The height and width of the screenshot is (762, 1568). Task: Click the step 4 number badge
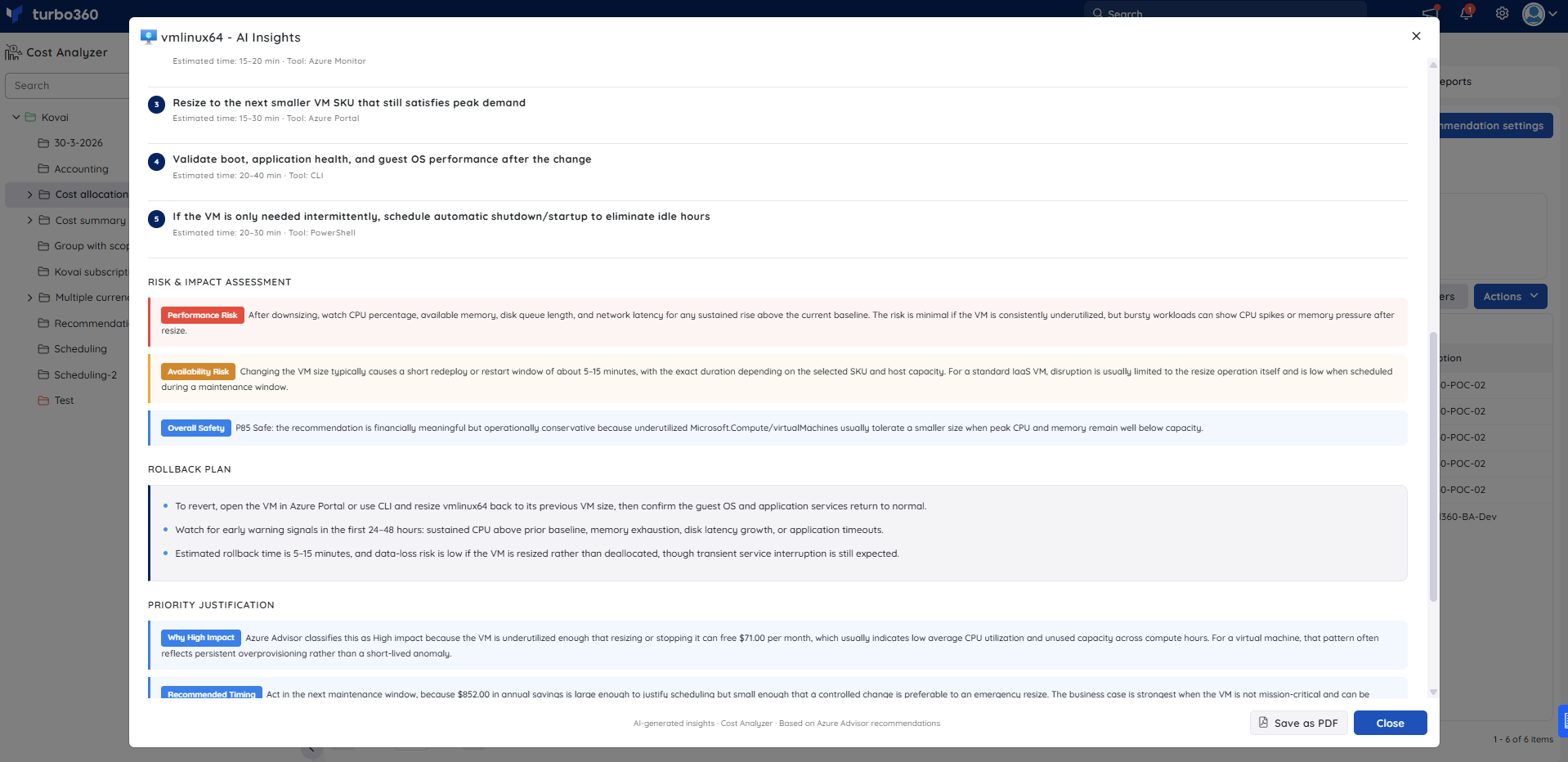pyautogui.click(x=156, y=162)
